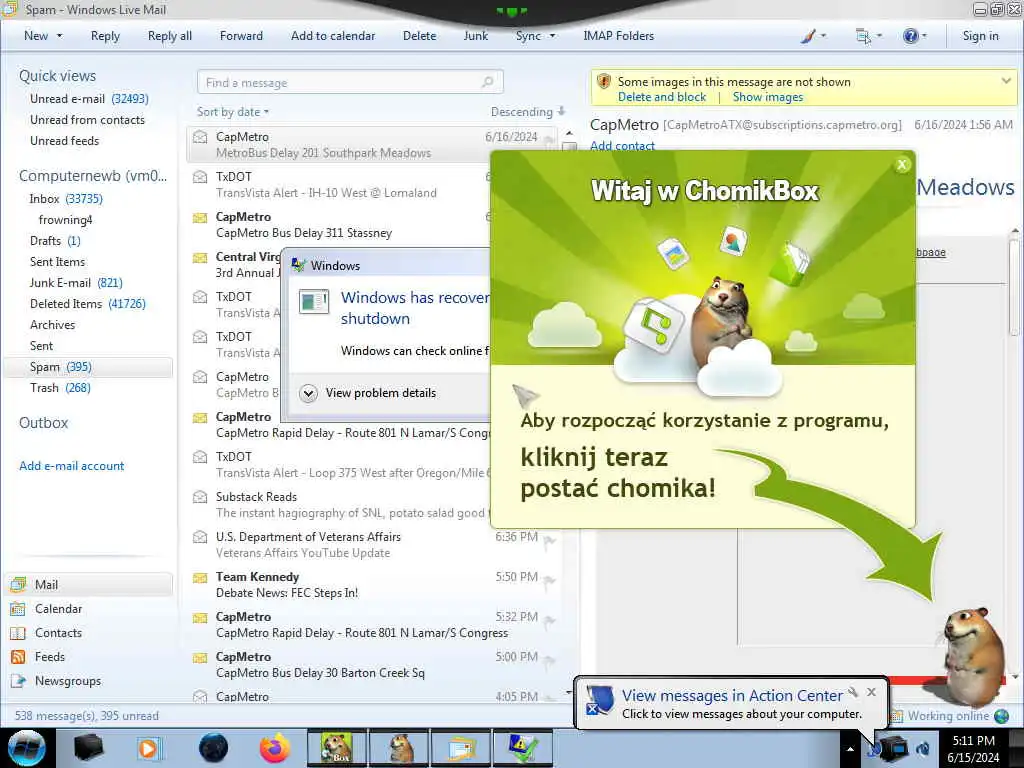1024x768 pixels.
Task: Click the search magnifier in Find a message
Action: pos(487,82)
